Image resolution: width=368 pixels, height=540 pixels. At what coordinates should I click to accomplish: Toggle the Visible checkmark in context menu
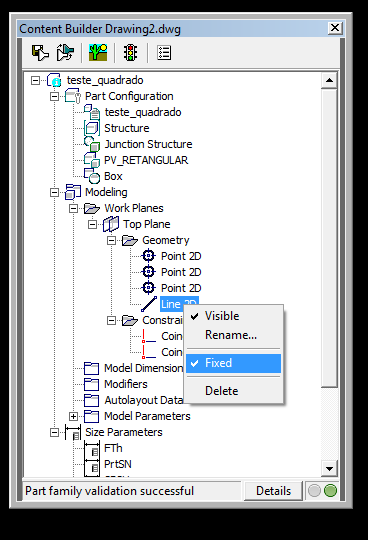pos(195,316)
